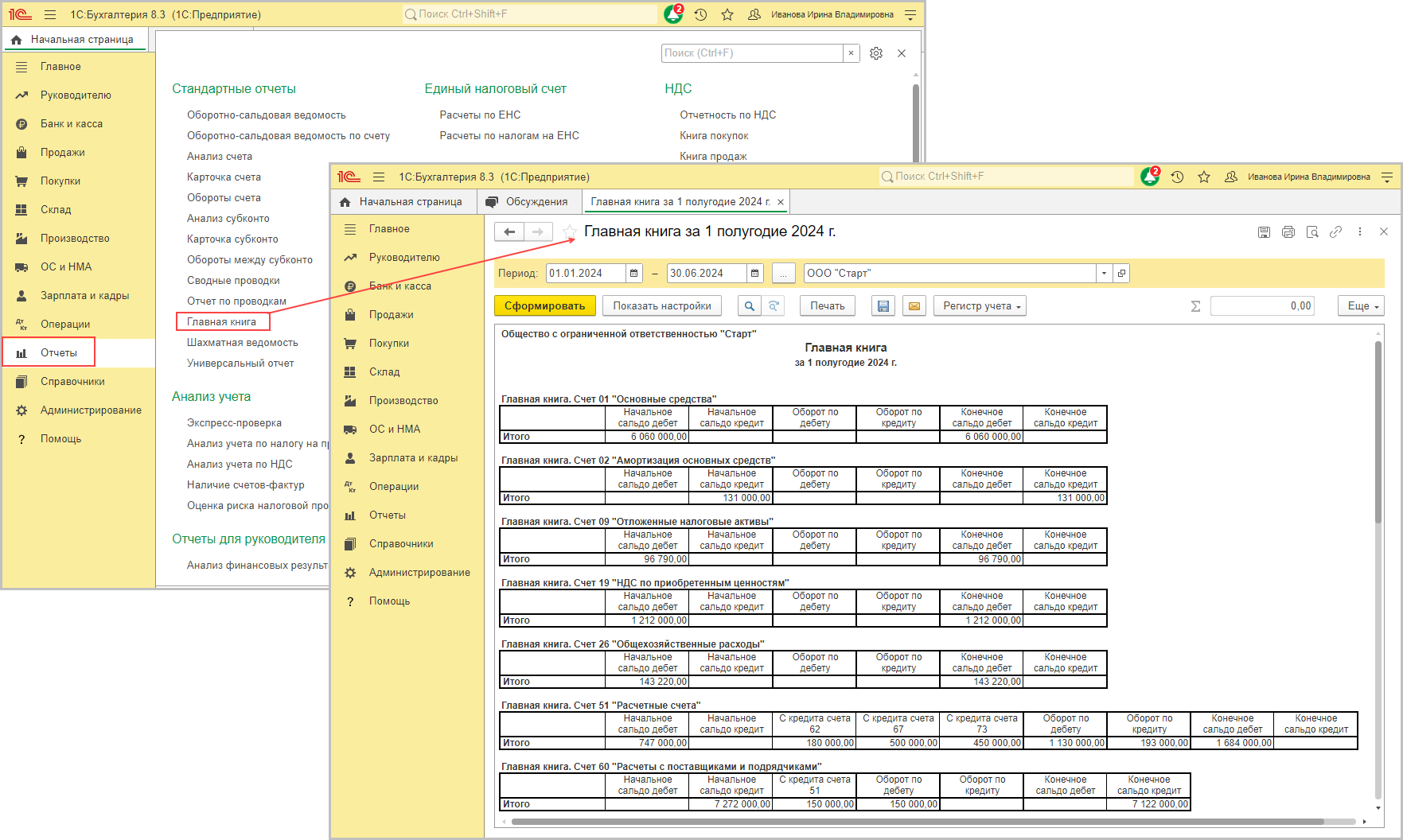Add Главная книга report to favorites with the star
Image resolution: width=1403 pixels, height=840 pixels.
(570, 231)
